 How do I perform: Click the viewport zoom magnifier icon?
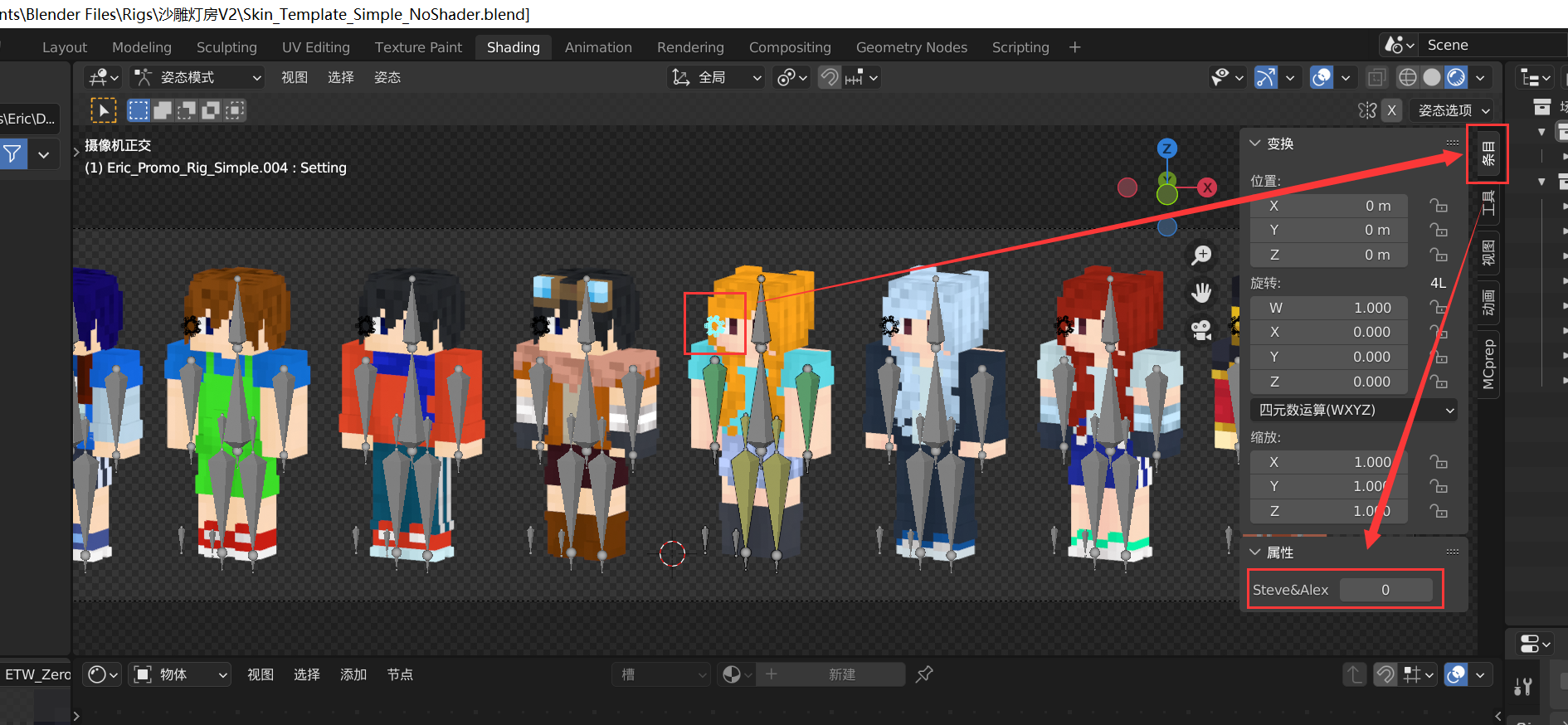pos(1201,255)
